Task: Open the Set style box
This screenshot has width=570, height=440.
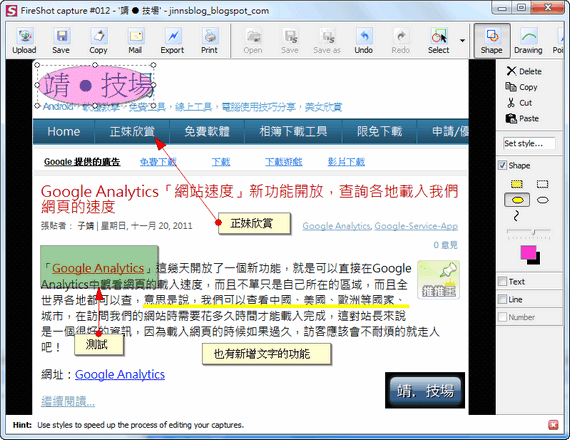Action: click(529, 143)
